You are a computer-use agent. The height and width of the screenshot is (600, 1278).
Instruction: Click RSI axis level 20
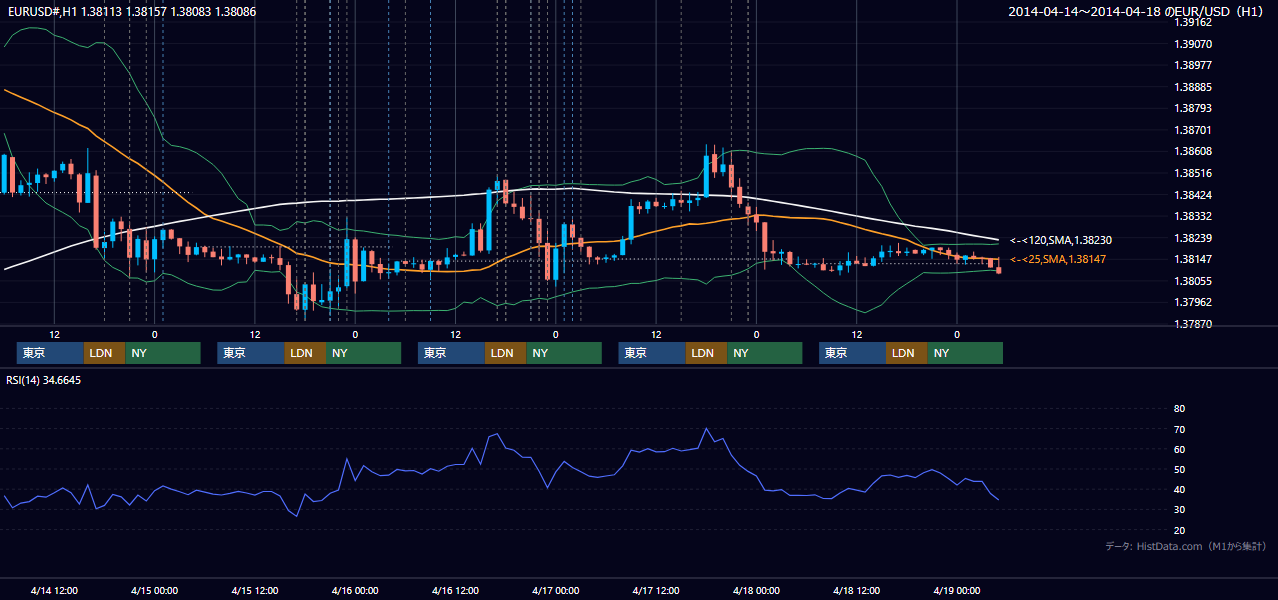coord(1179,531)
